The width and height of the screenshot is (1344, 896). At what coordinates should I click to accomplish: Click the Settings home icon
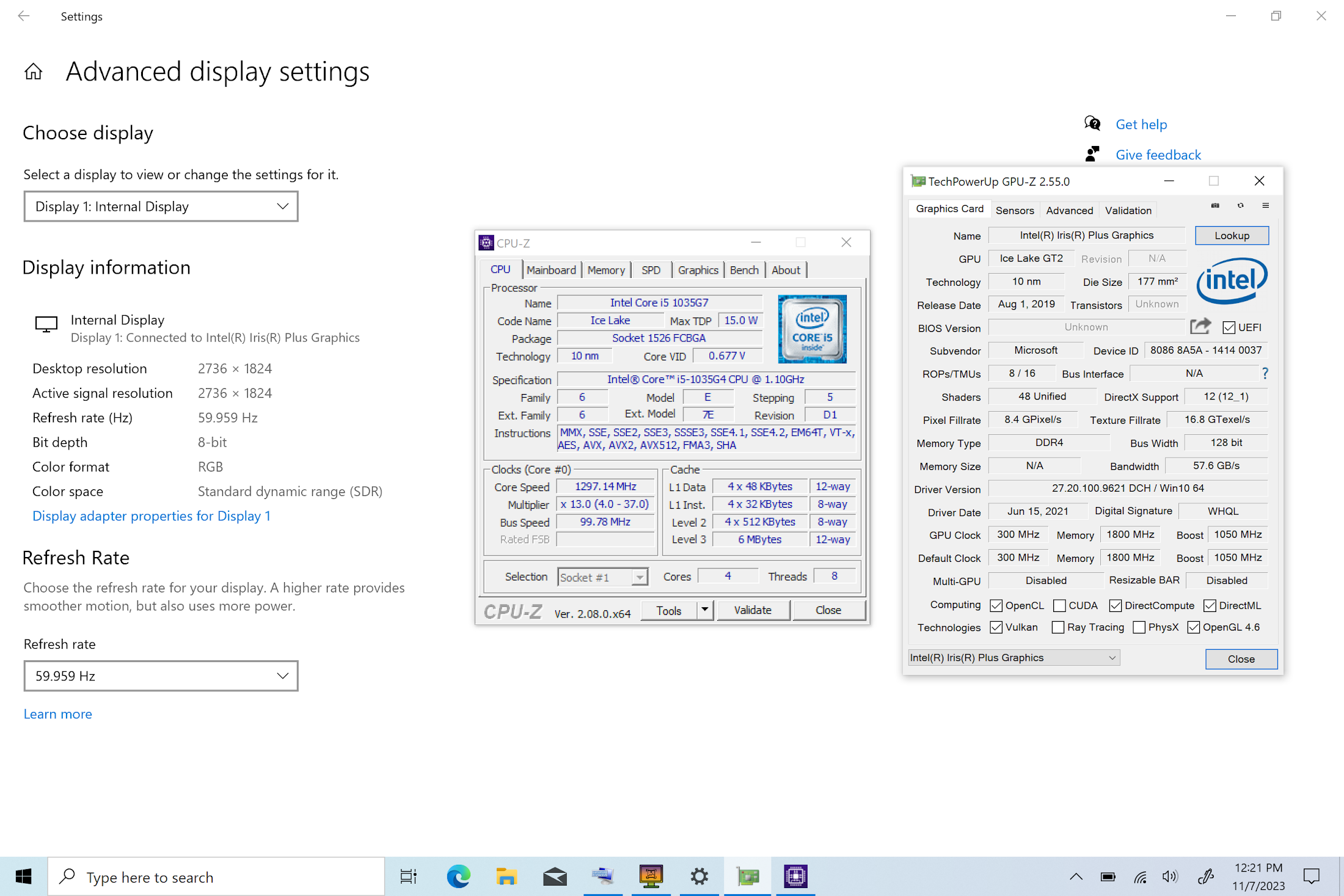pyautogui.click(x=34, y=72)
